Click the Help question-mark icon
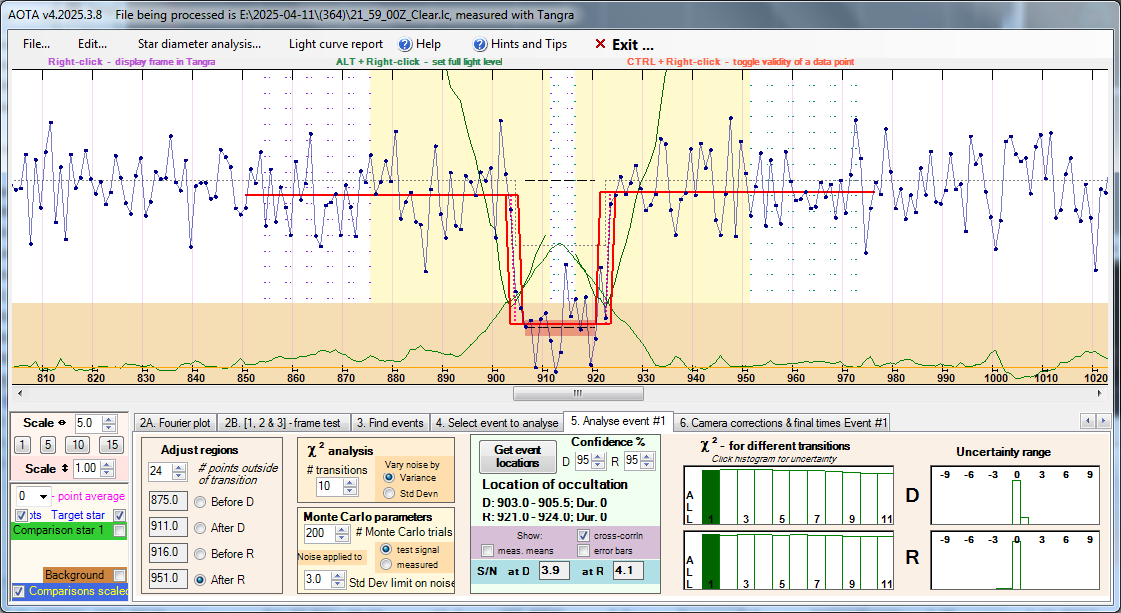Screen dimensions: 1121x613 tap(405, 44)
